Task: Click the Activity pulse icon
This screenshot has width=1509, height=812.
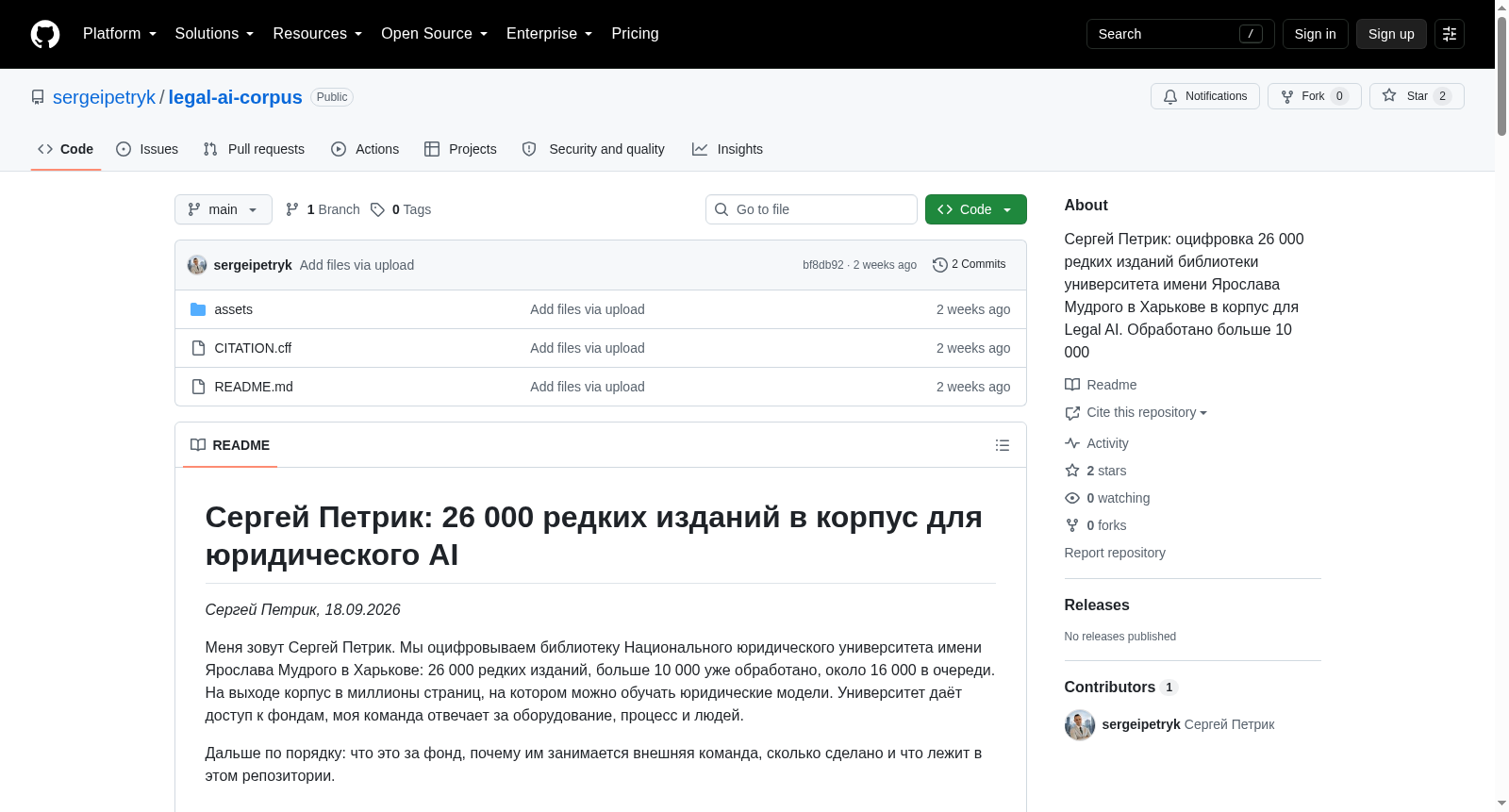Action: click(1072, 443)
